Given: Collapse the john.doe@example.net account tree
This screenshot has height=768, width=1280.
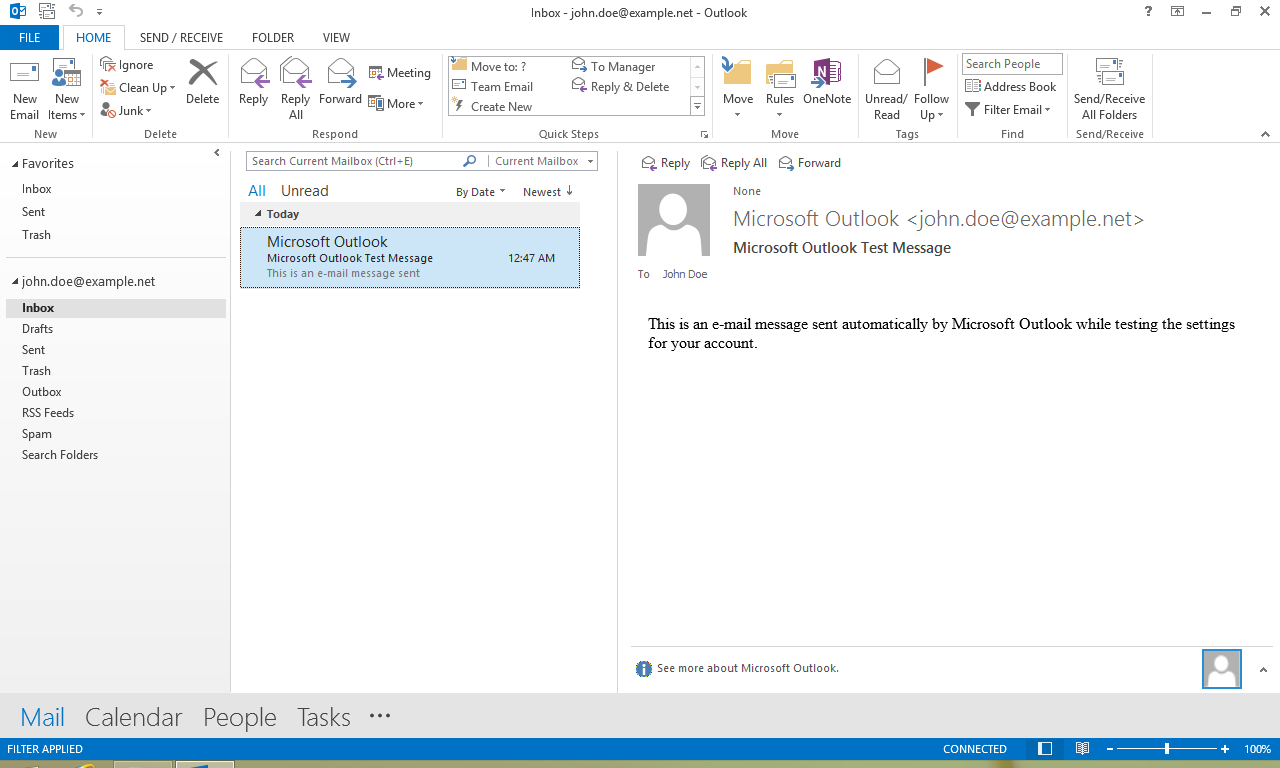Looking at the screenshot, I should click(13, 282).
